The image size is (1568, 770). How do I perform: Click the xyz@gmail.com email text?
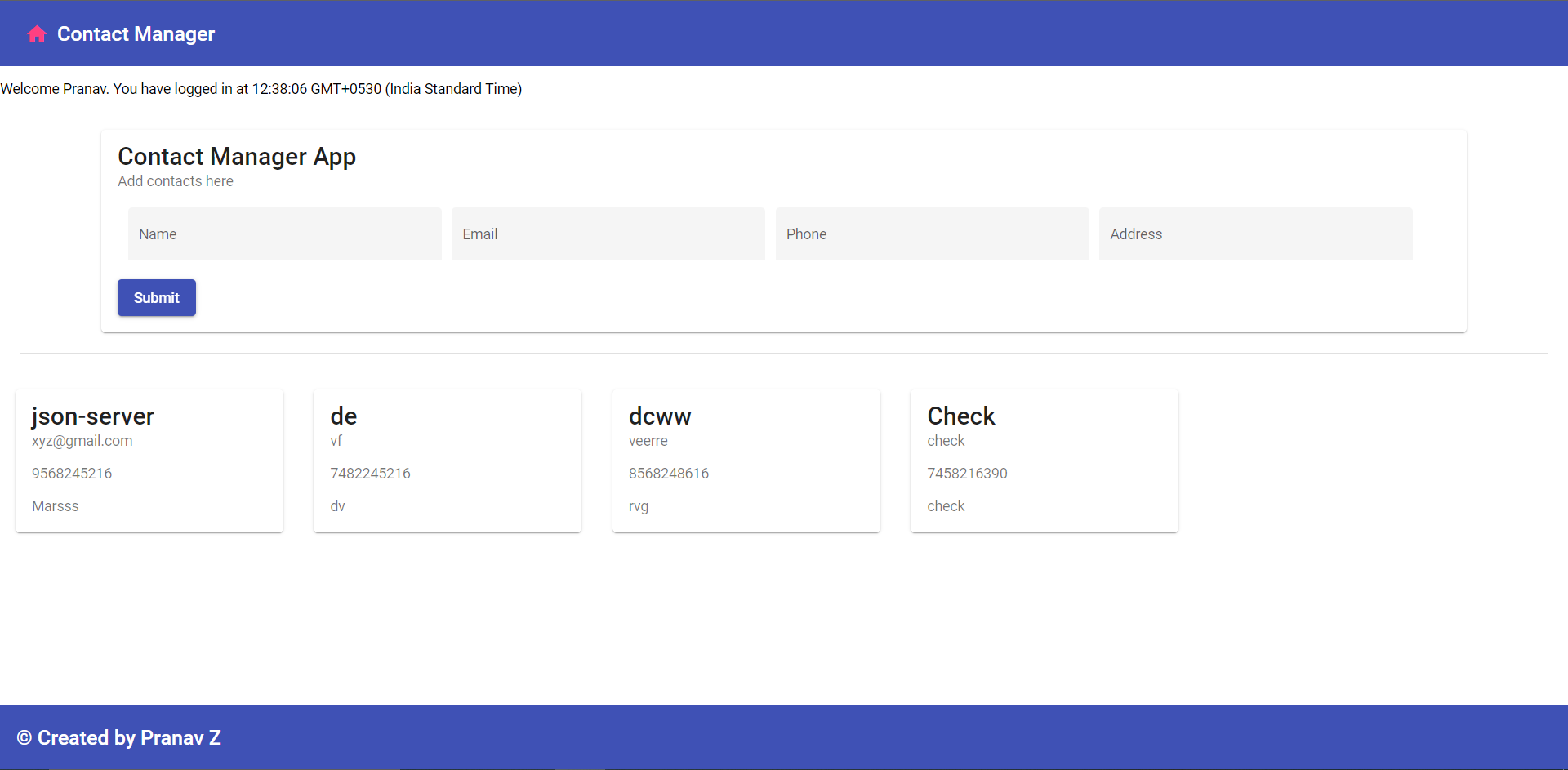(82, 441)
